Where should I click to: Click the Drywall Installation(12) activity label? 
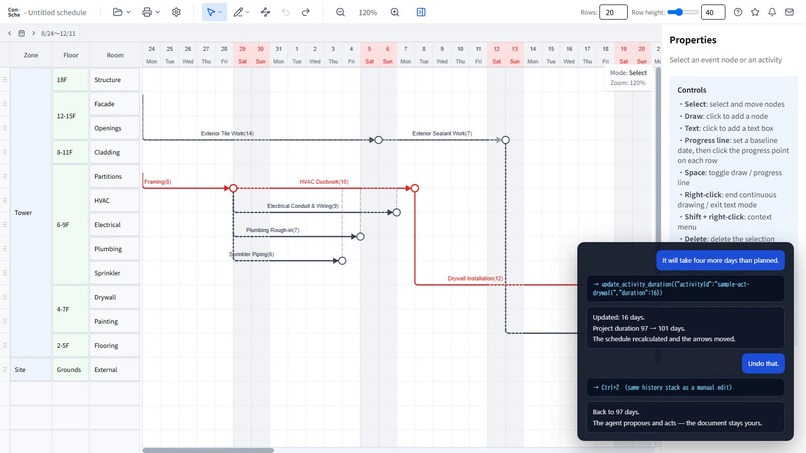[x=475, y=278]
